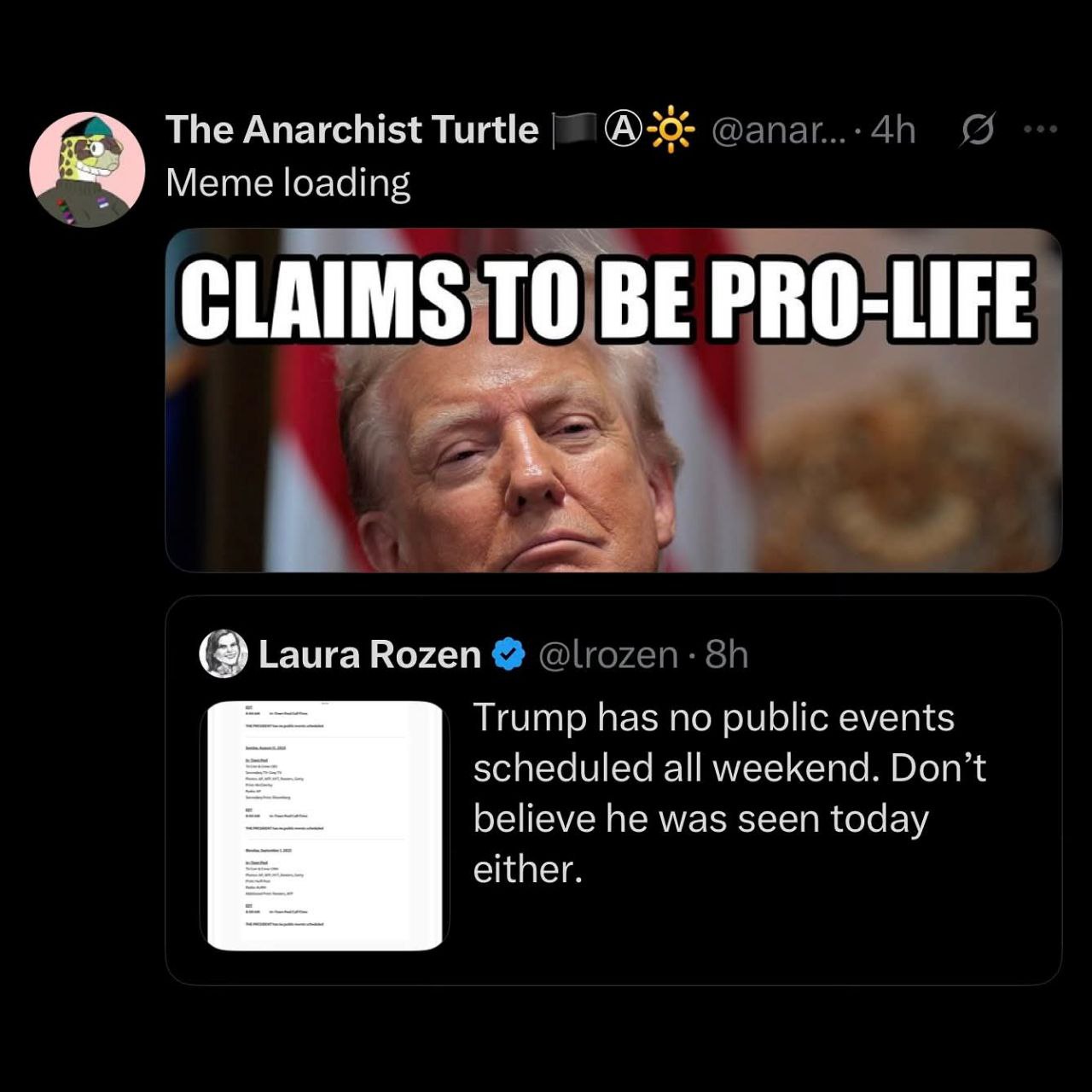The width and height of the screenshot is (1092, 1092).
Task: Click Laura Rozen's blue verified badge
Action: [x=510, y=655]
